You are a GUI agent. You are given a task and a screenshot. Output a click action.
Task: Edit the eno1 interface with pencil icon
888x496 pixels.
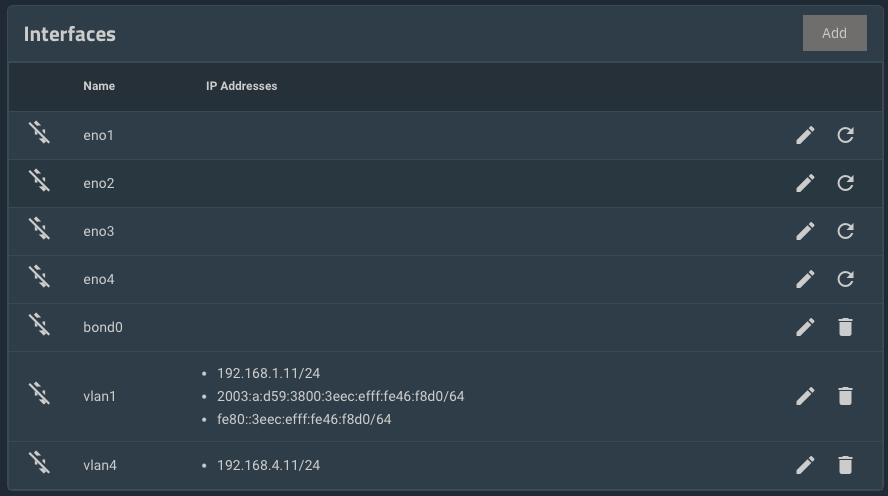point(805,135)
